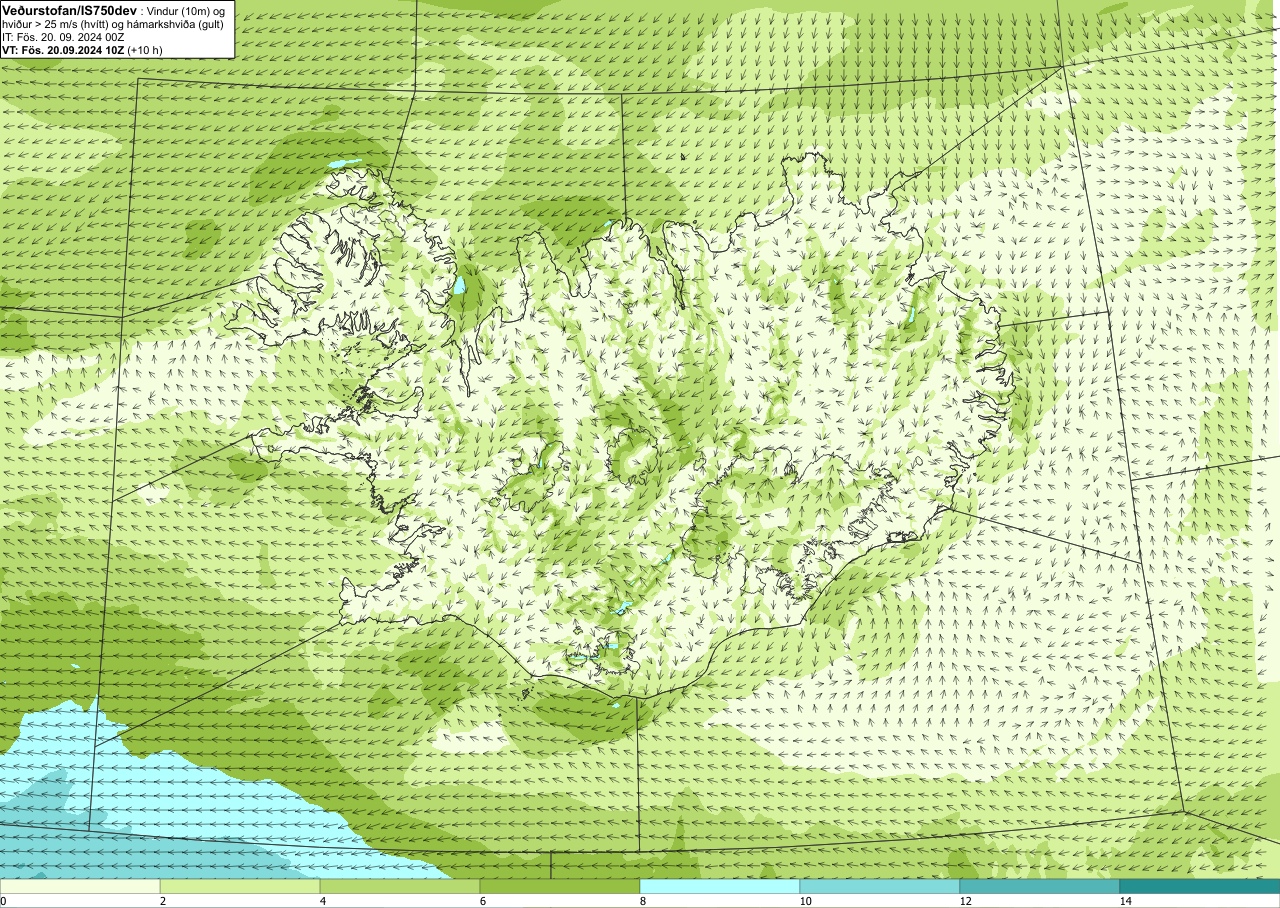The height and width of the screenshot is (908, 1280).
Task: Click the legend scale label '4'
Action: coord(323,901)
